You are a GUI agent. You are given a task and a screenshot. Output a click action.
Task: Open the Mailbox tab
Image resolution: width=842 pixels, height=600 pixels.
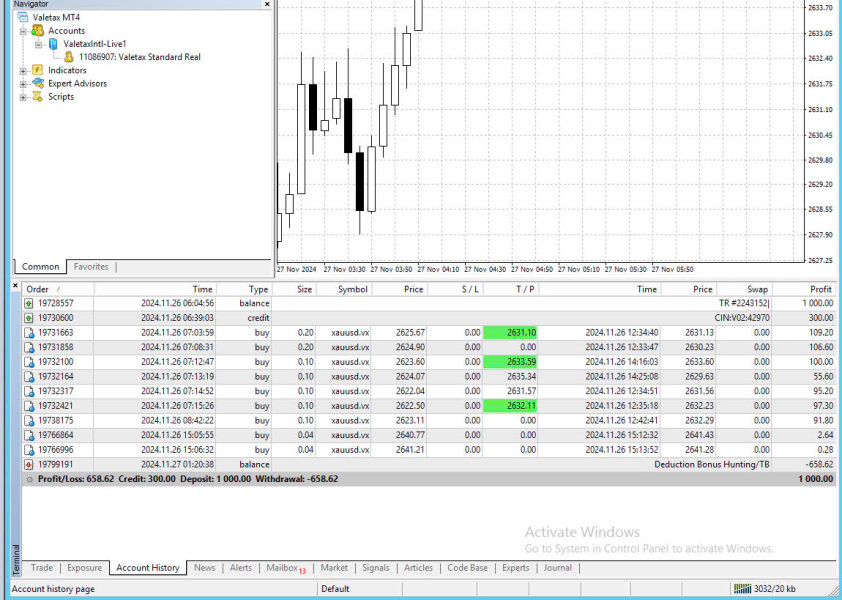286,568
